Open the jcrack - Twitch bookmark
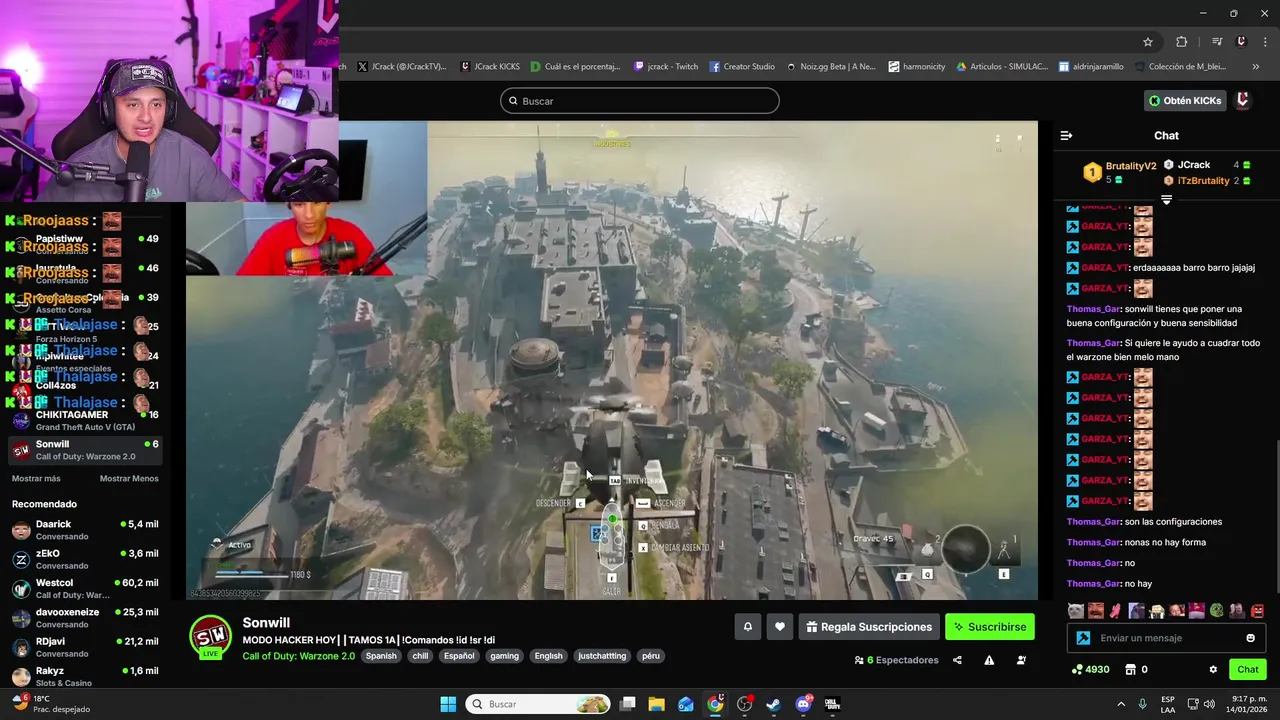 tap(666, 67)
